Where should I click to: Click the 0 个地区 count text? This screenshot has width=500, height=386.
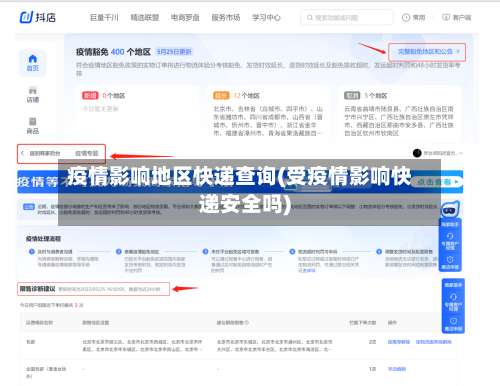tap(114, 96)
